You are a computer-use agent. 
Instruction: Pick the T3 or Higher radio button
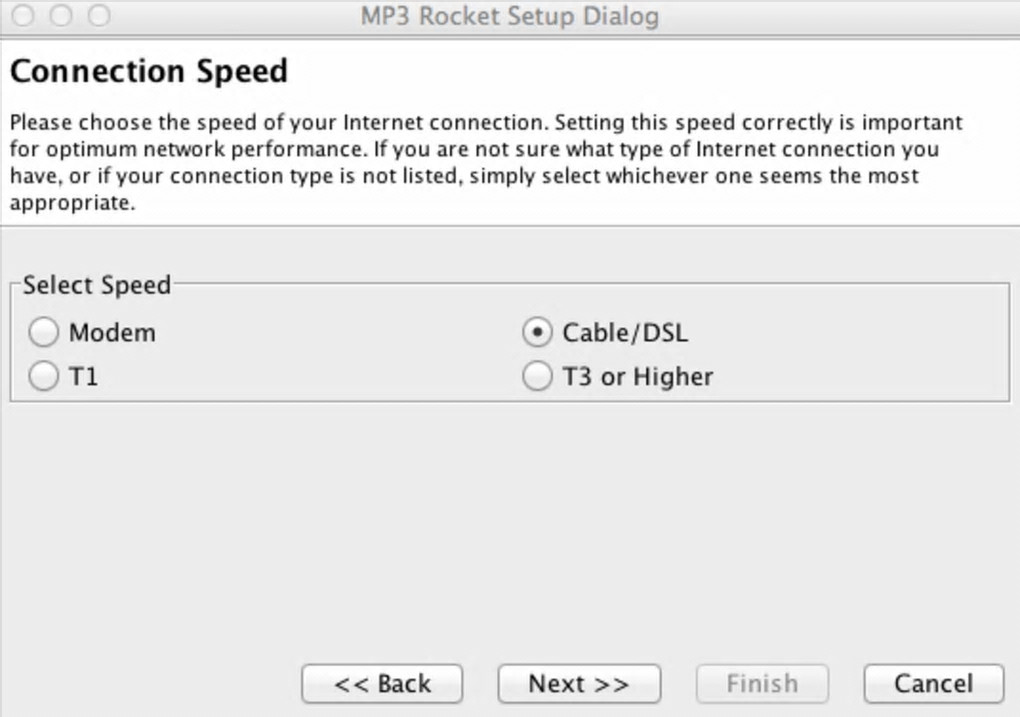point(538,377)
